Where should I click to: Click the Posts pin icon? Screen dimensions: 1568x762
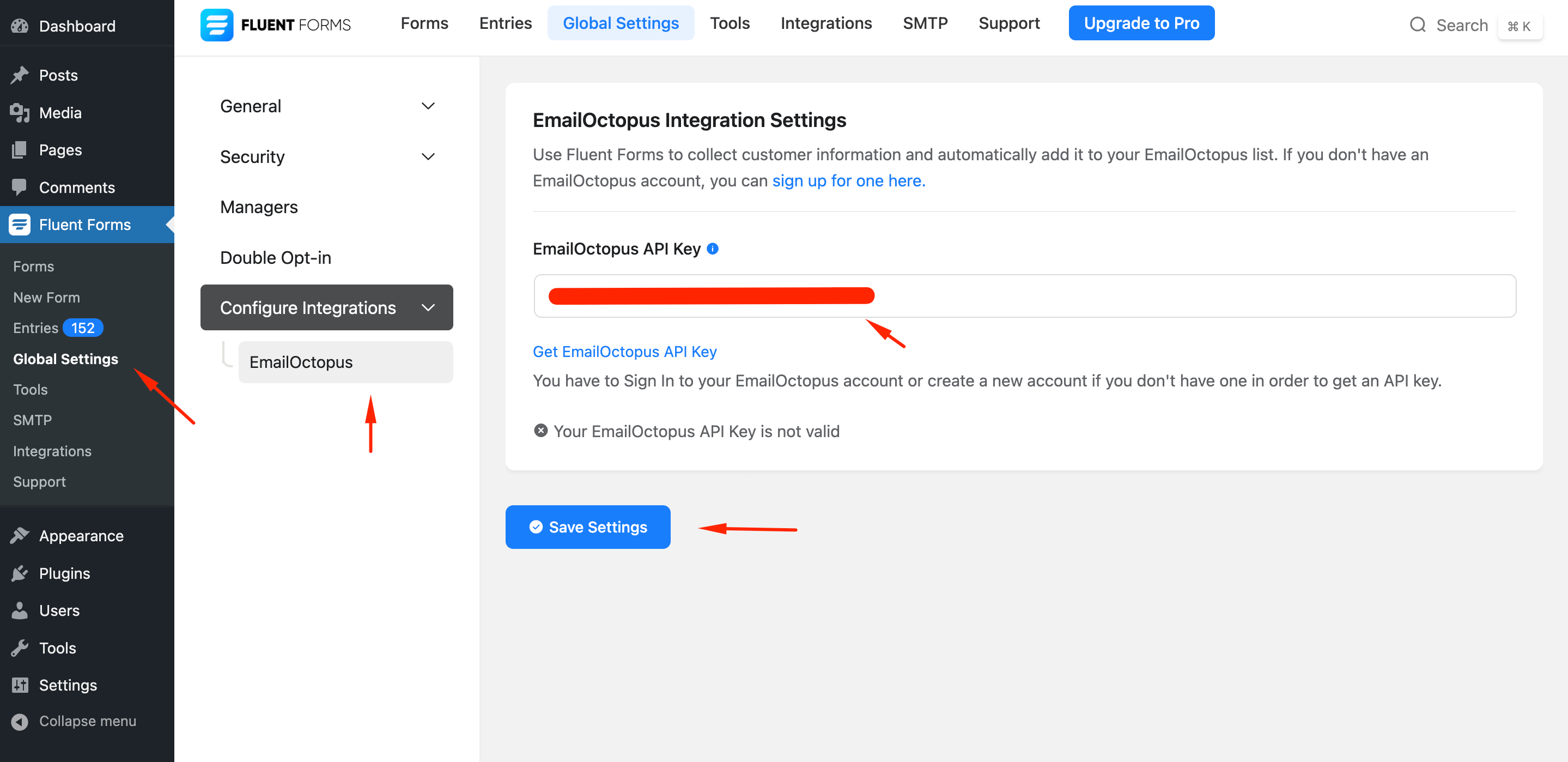[x=20, y=75]
